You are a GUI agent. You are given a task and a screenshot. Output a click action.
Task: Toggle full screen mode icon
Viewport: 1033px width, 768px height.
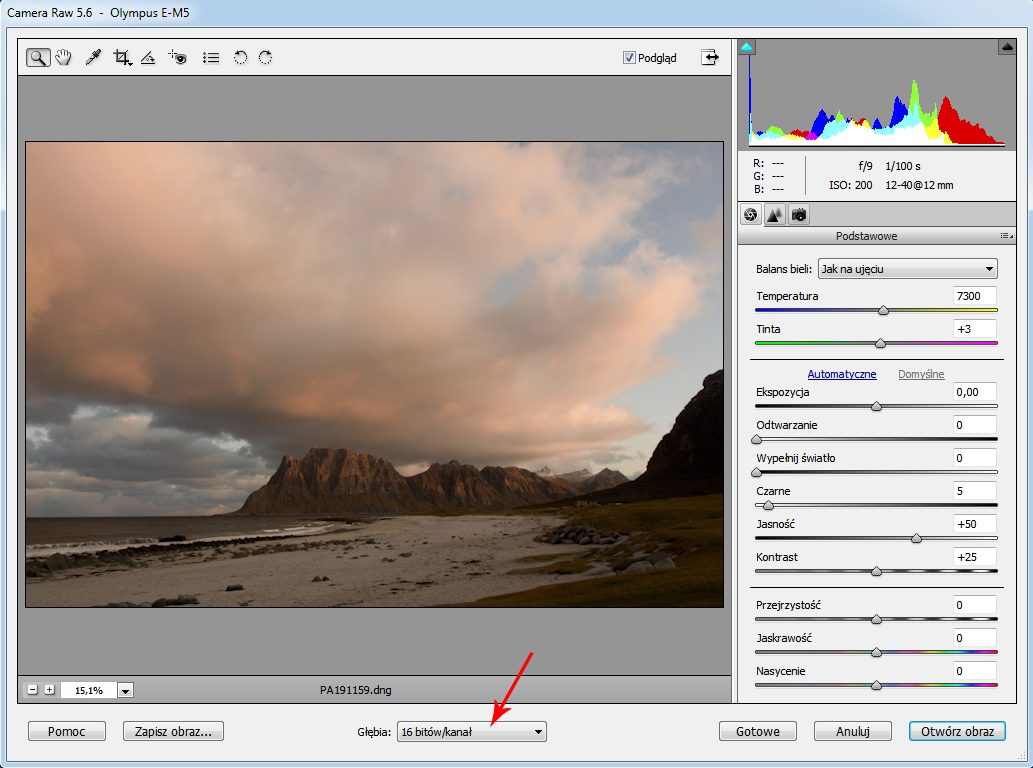pyautogui.click(x=710, y=57)
